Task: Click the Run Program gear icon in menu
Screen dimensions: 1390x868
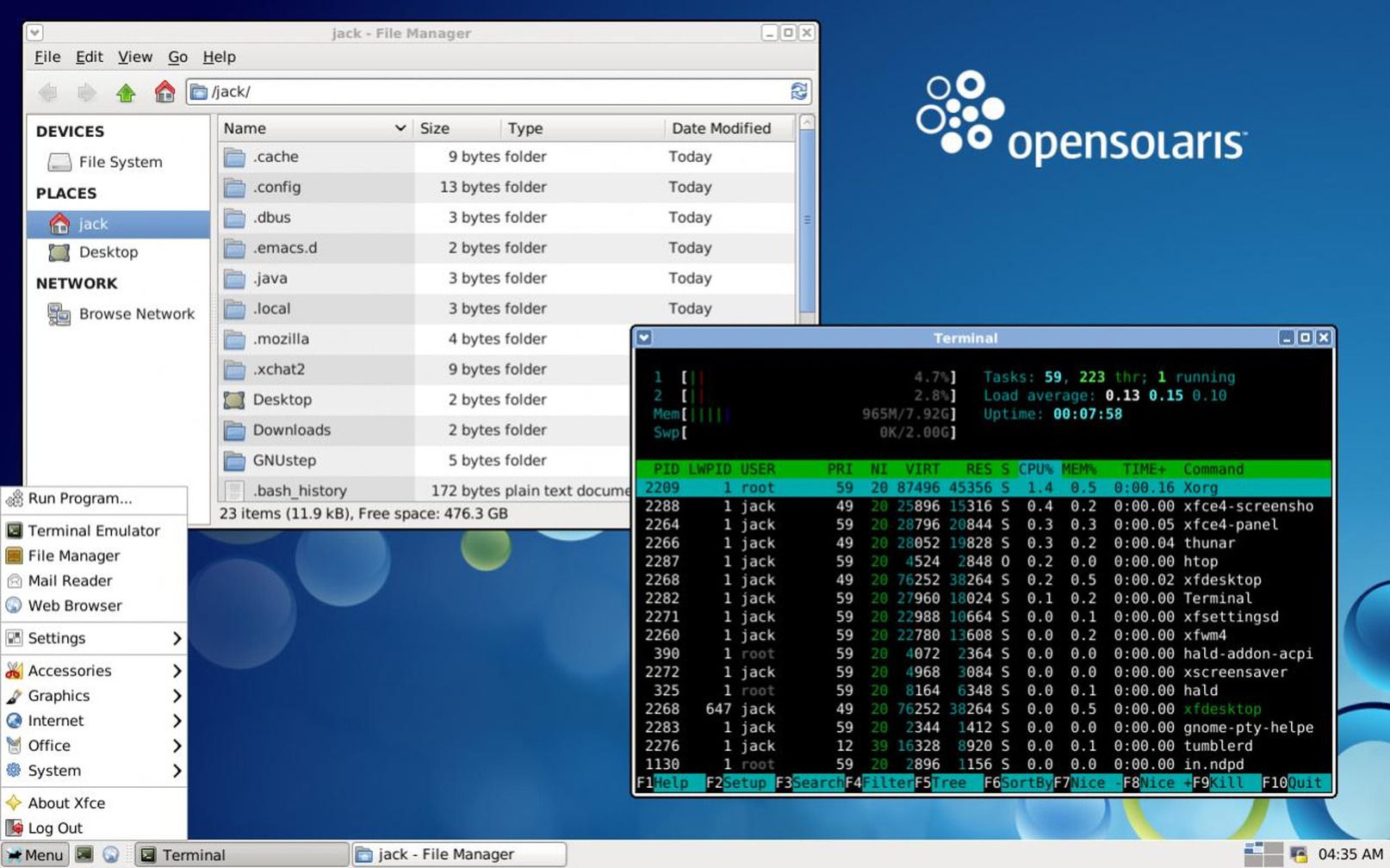Action: pyautogui.click(x=14, y=499)
